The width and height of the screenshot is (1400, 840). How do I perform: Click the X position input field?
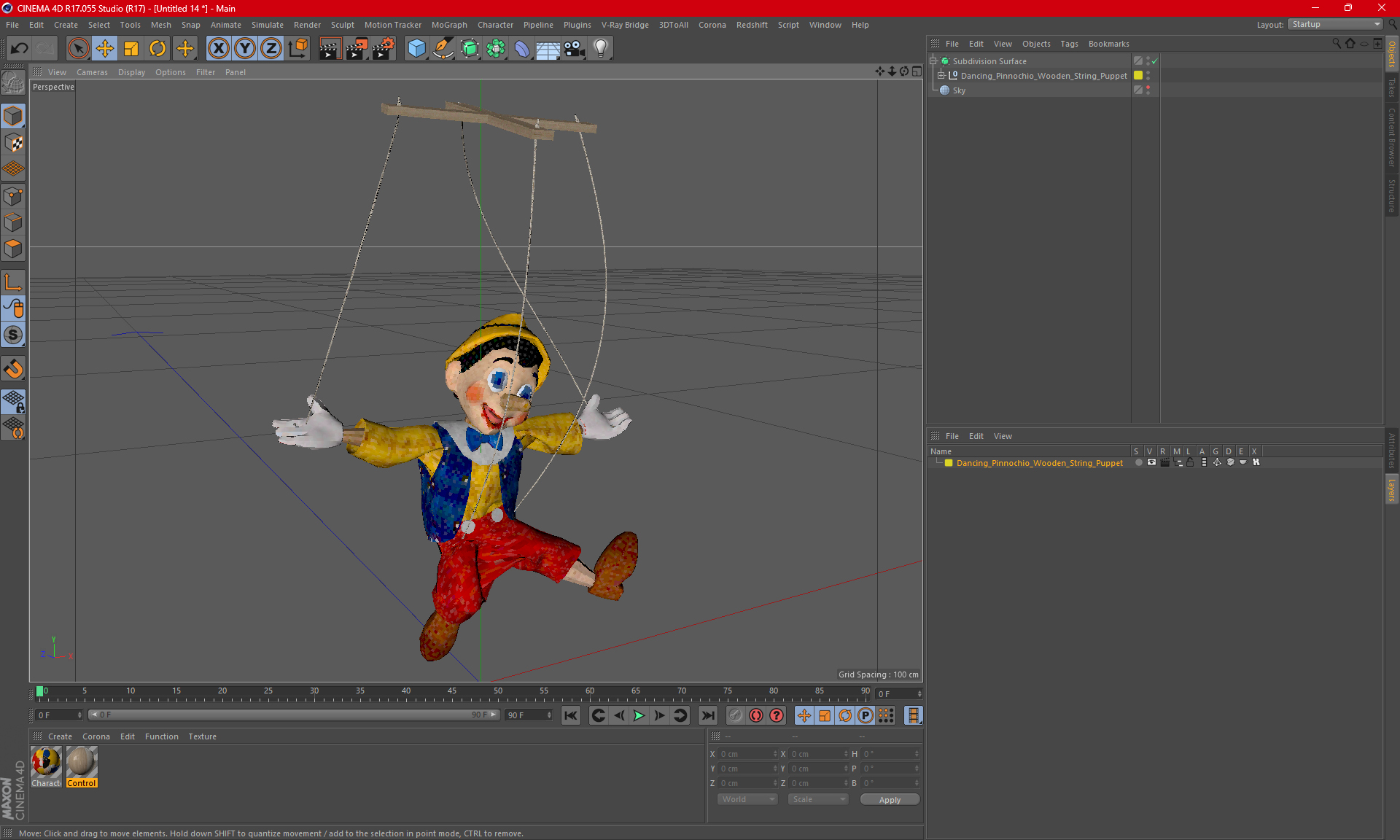tap(748, 754)
